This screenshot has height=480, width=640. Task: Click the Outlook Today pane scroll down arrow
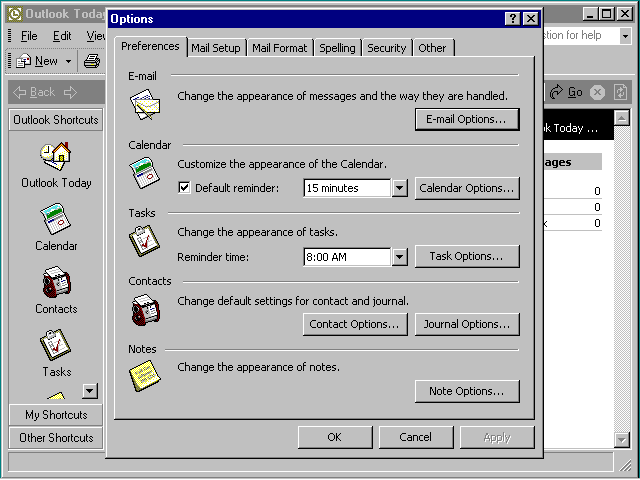point(622,440)
